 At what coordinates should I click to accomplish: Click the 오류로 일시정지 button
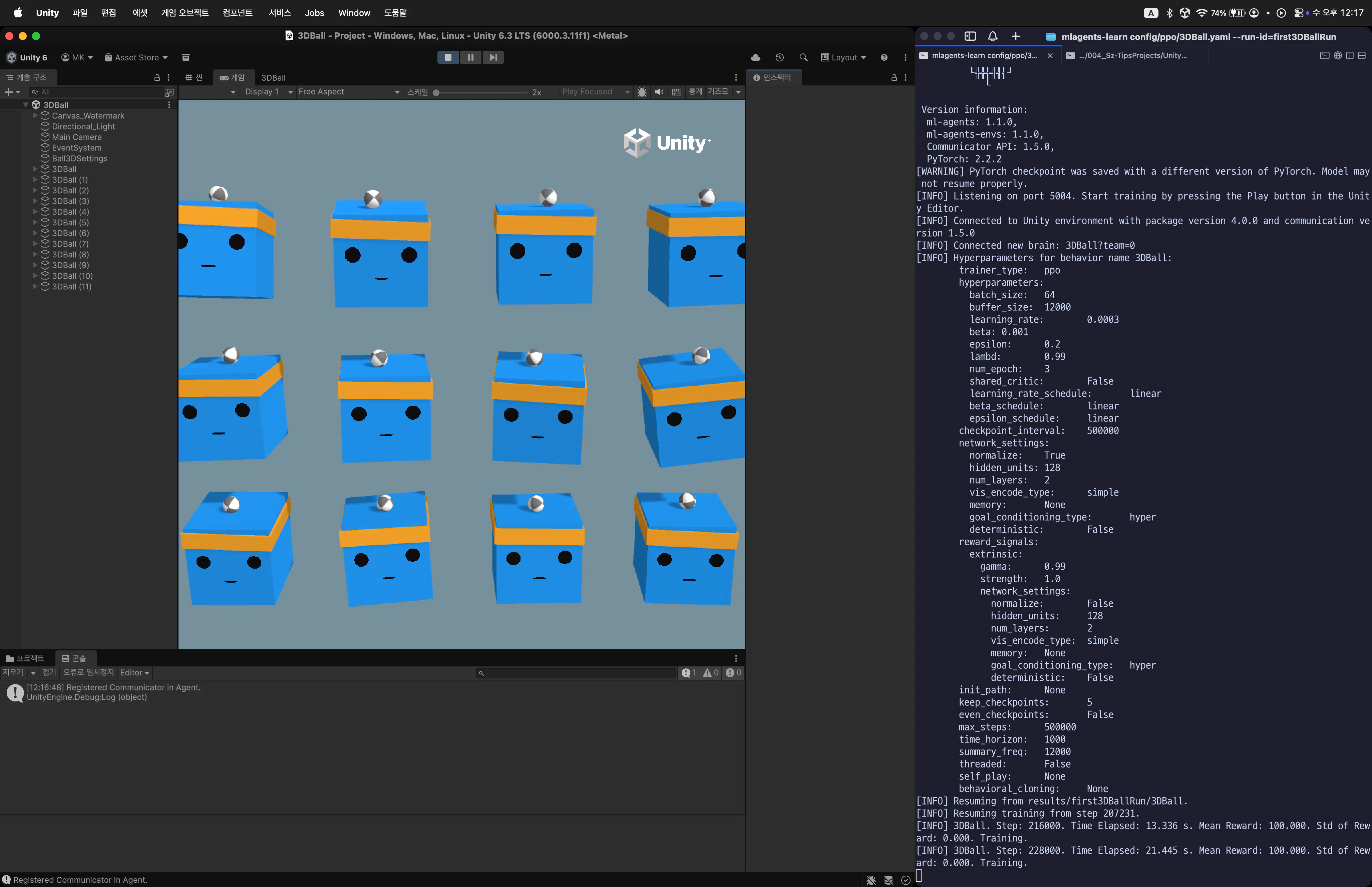(88, 673)
